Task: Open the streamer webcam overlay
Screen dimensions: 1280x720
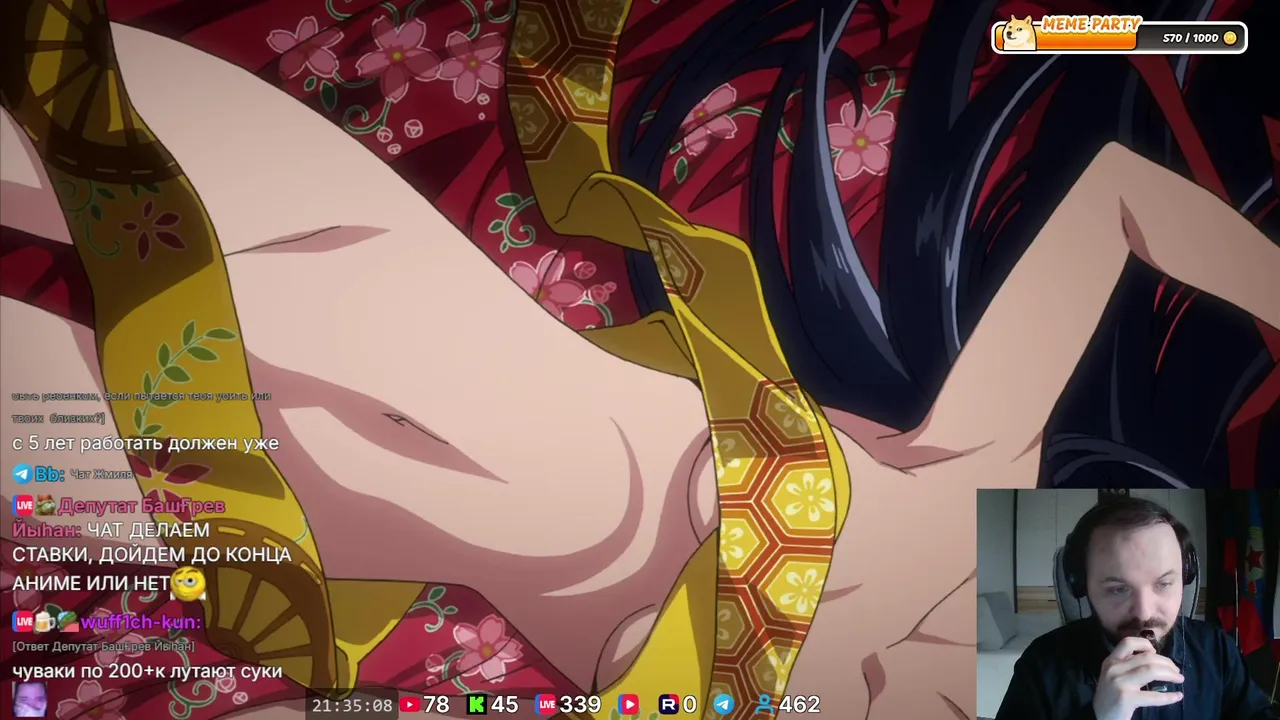Action: tap(1128, 604)
